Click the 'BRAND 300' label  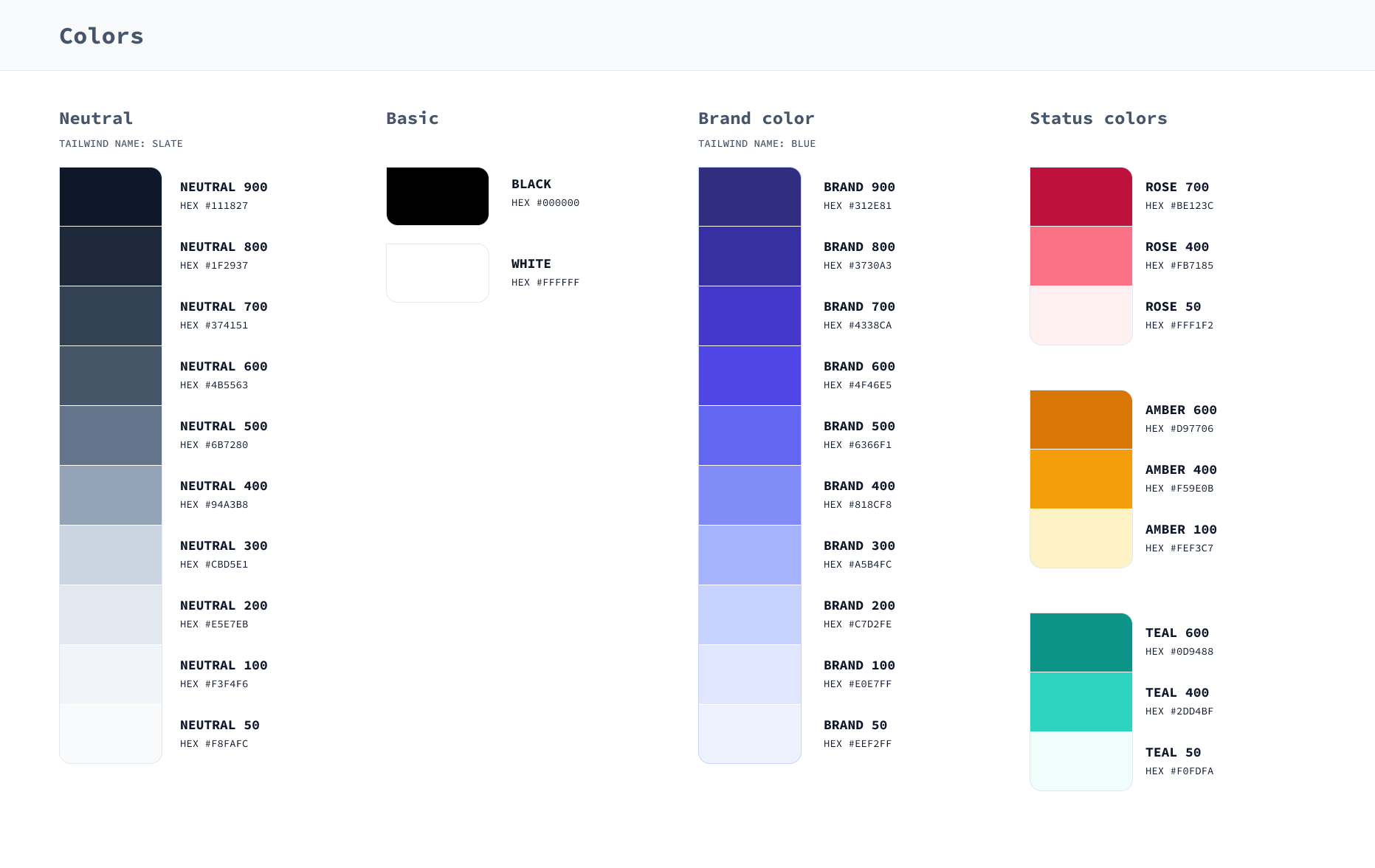pyautogui.click(x=859, y=545)
